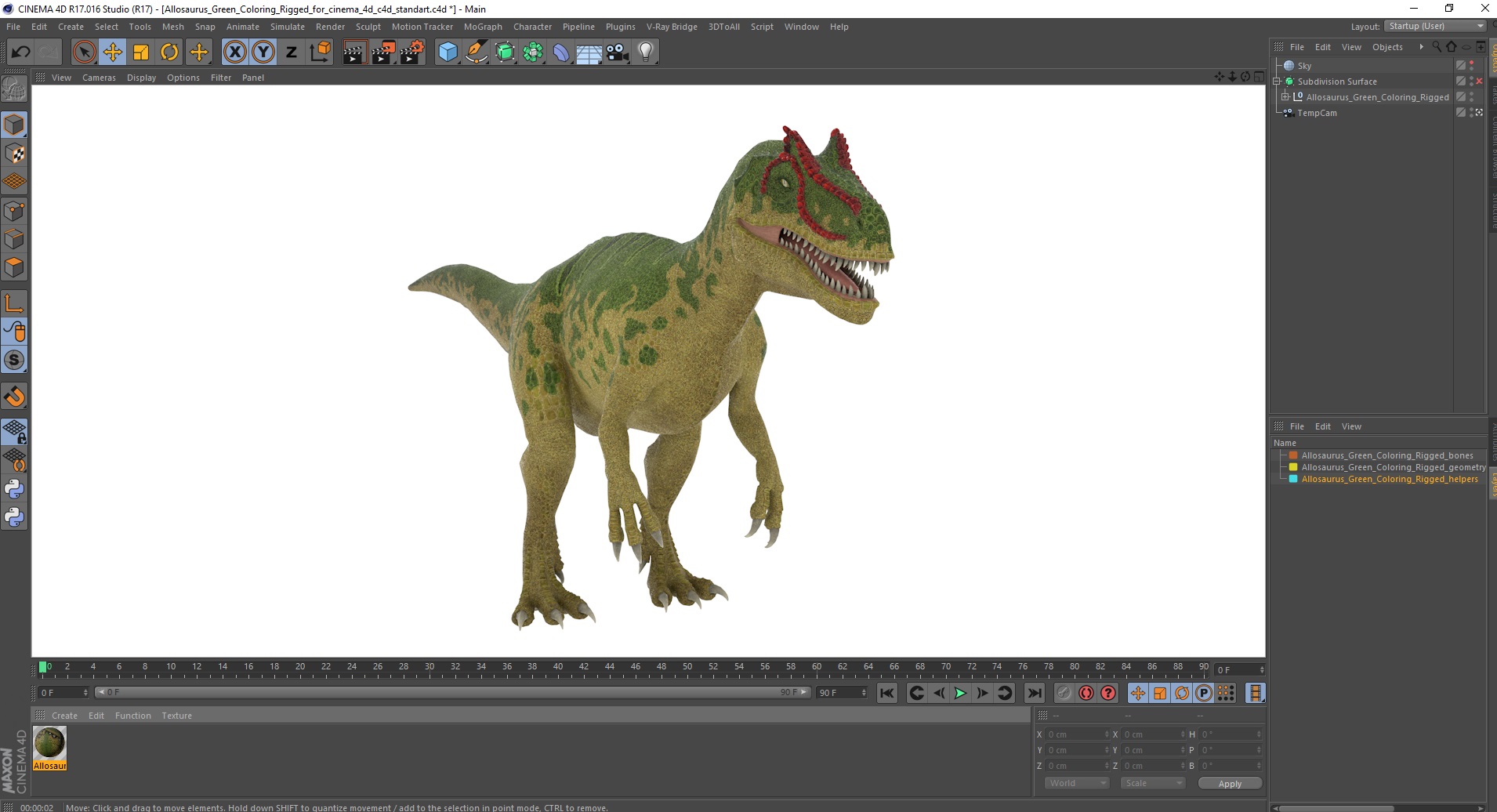Open the Character menu

533,27
